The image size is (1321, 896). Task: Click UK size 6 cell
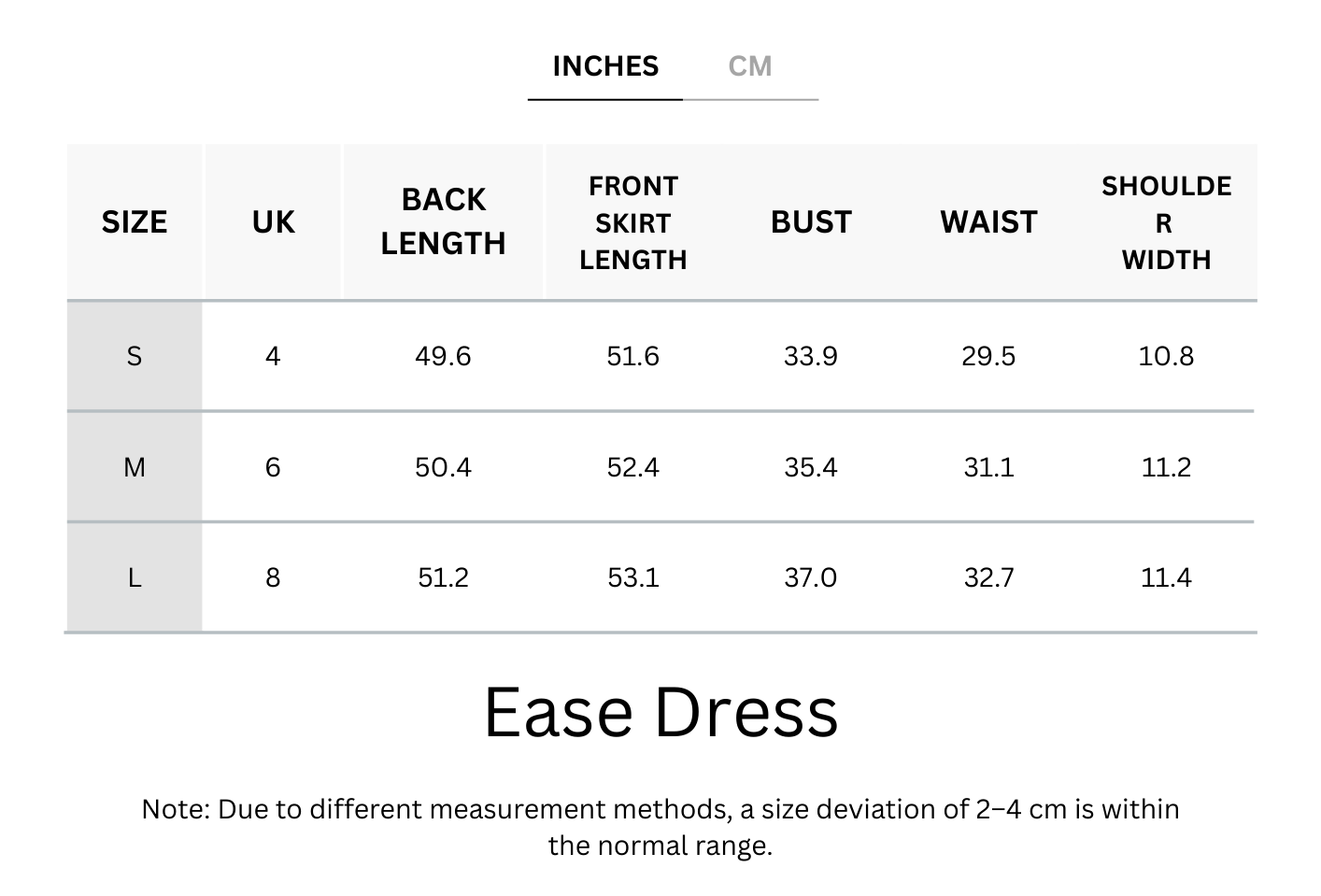[x=273, y=467]
